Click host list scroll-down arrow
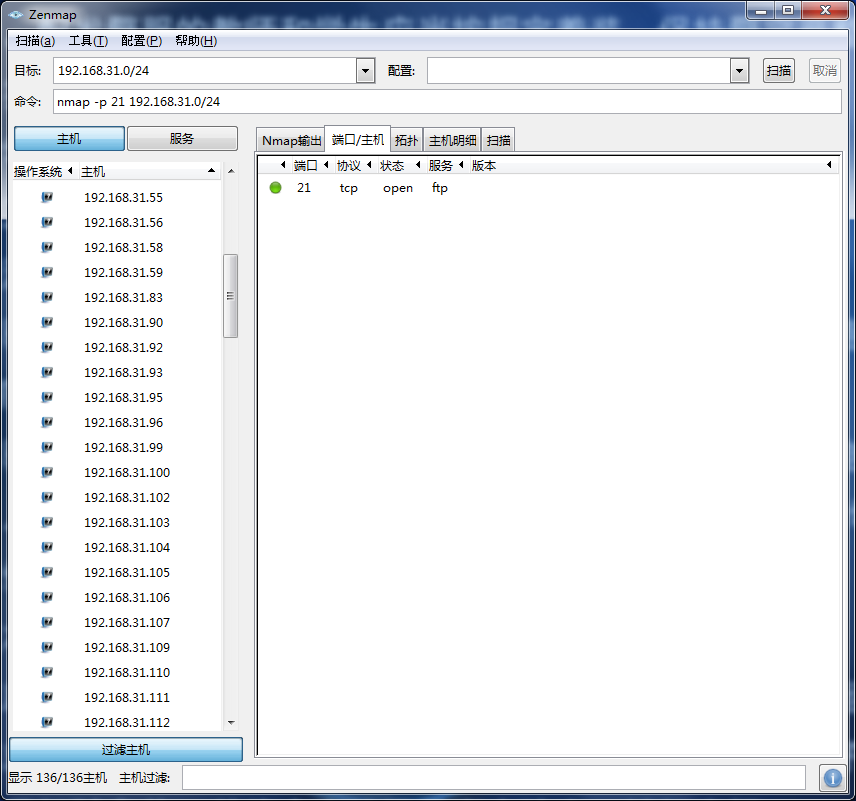Viewport: 856px width, 801px height. click(x=231, y=722)
